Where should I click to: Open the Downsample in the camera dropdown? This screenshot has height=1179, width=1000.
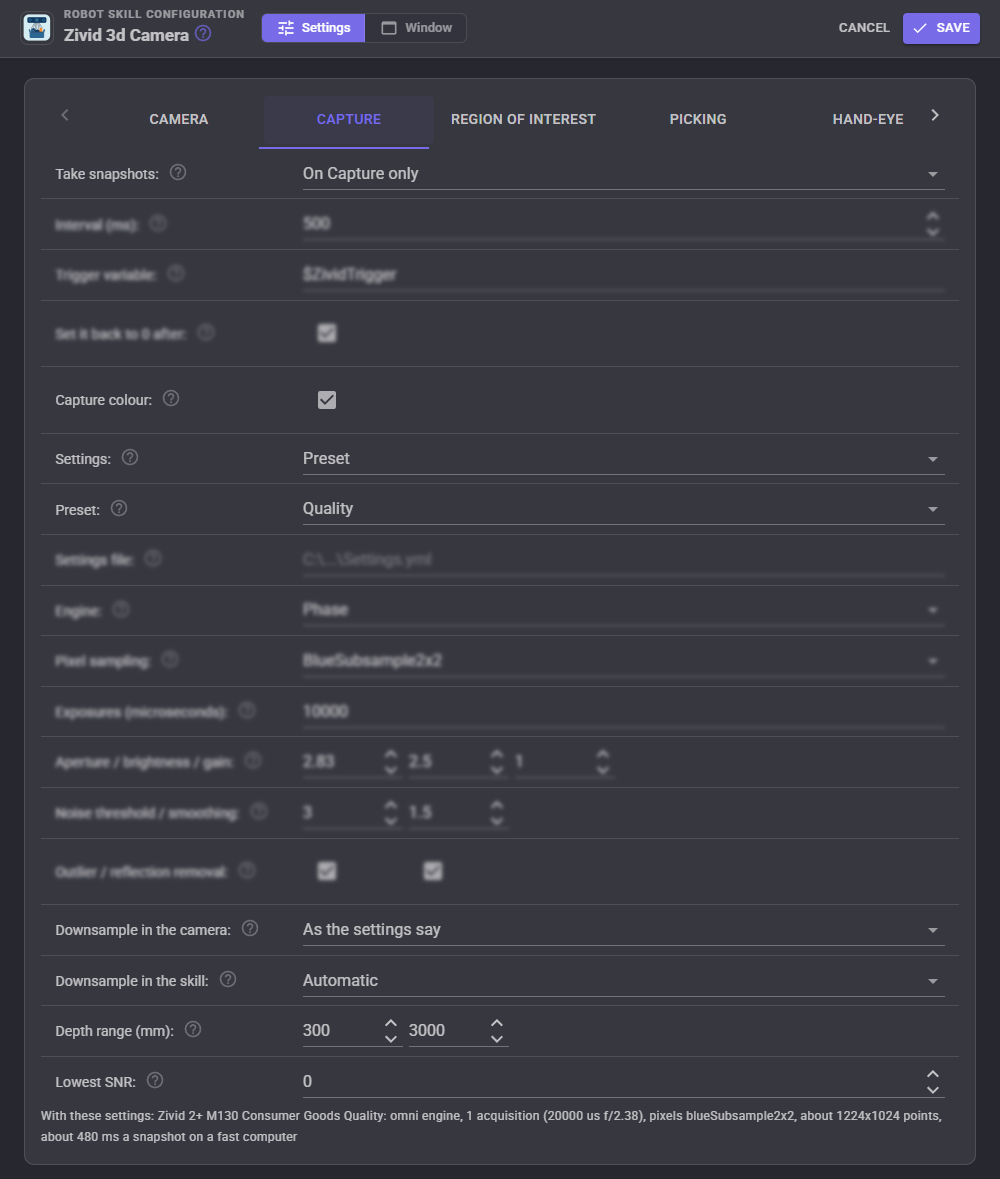point(623,930)
